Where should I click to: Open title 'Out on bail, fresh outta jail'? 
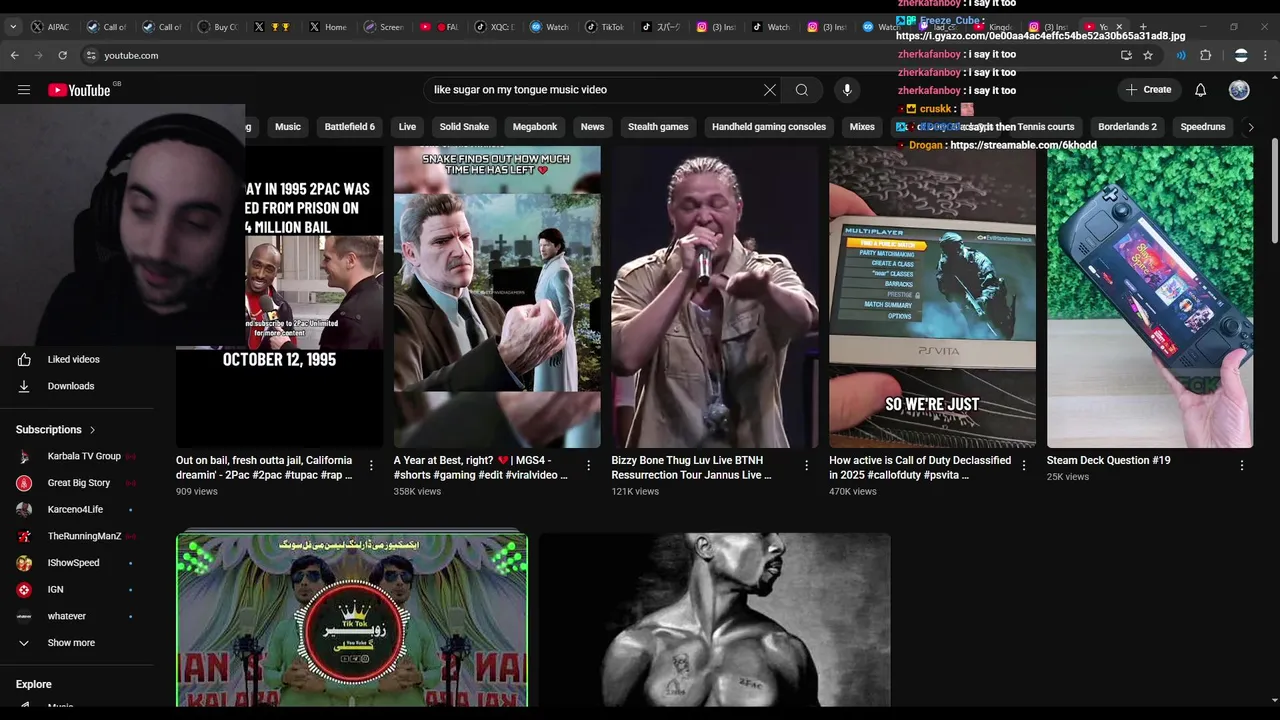click(x=264, y=468)
